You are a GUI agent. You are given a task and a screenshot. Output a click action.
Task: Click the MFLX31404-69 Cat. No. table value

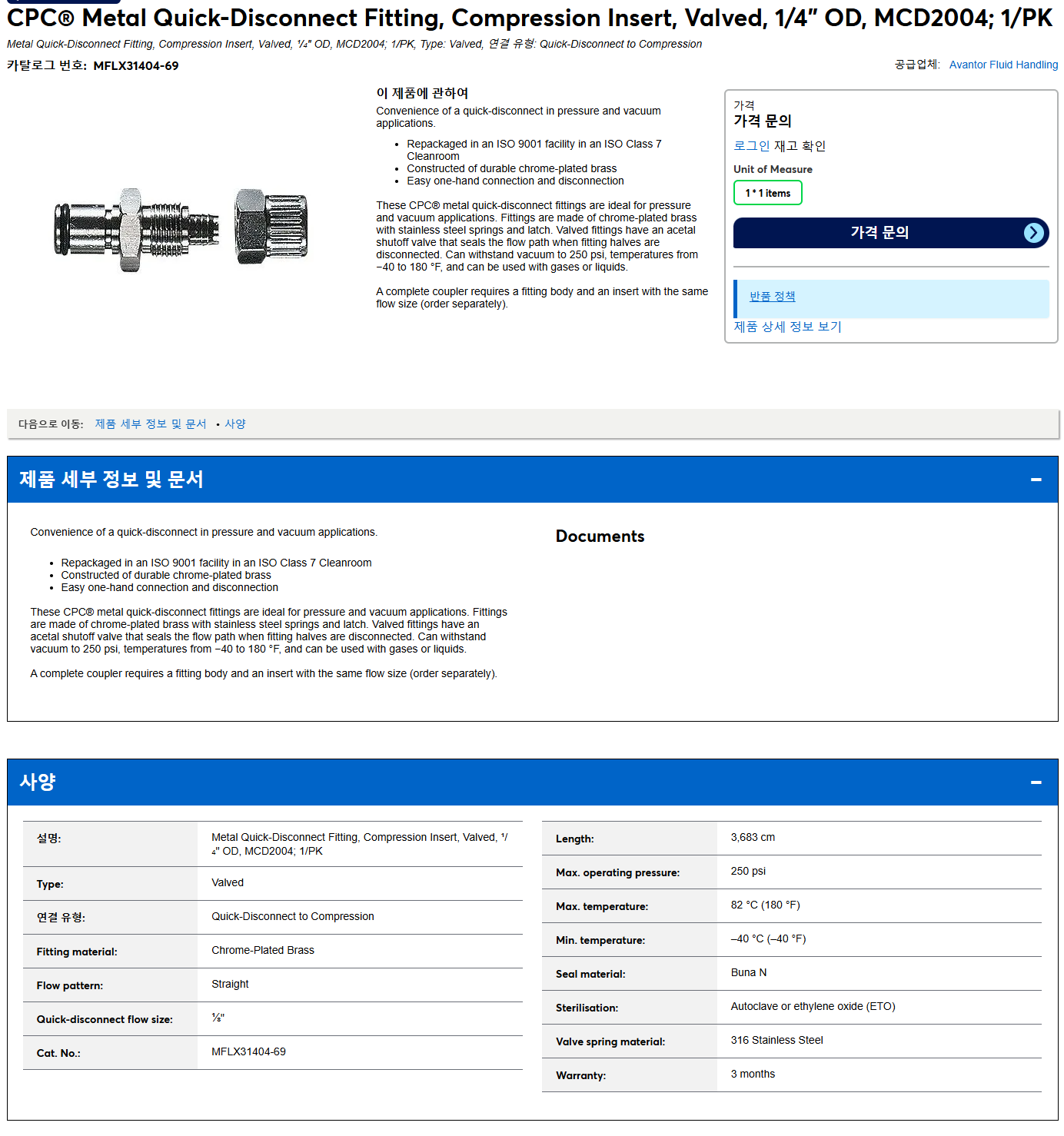(x=248, y=1051)
